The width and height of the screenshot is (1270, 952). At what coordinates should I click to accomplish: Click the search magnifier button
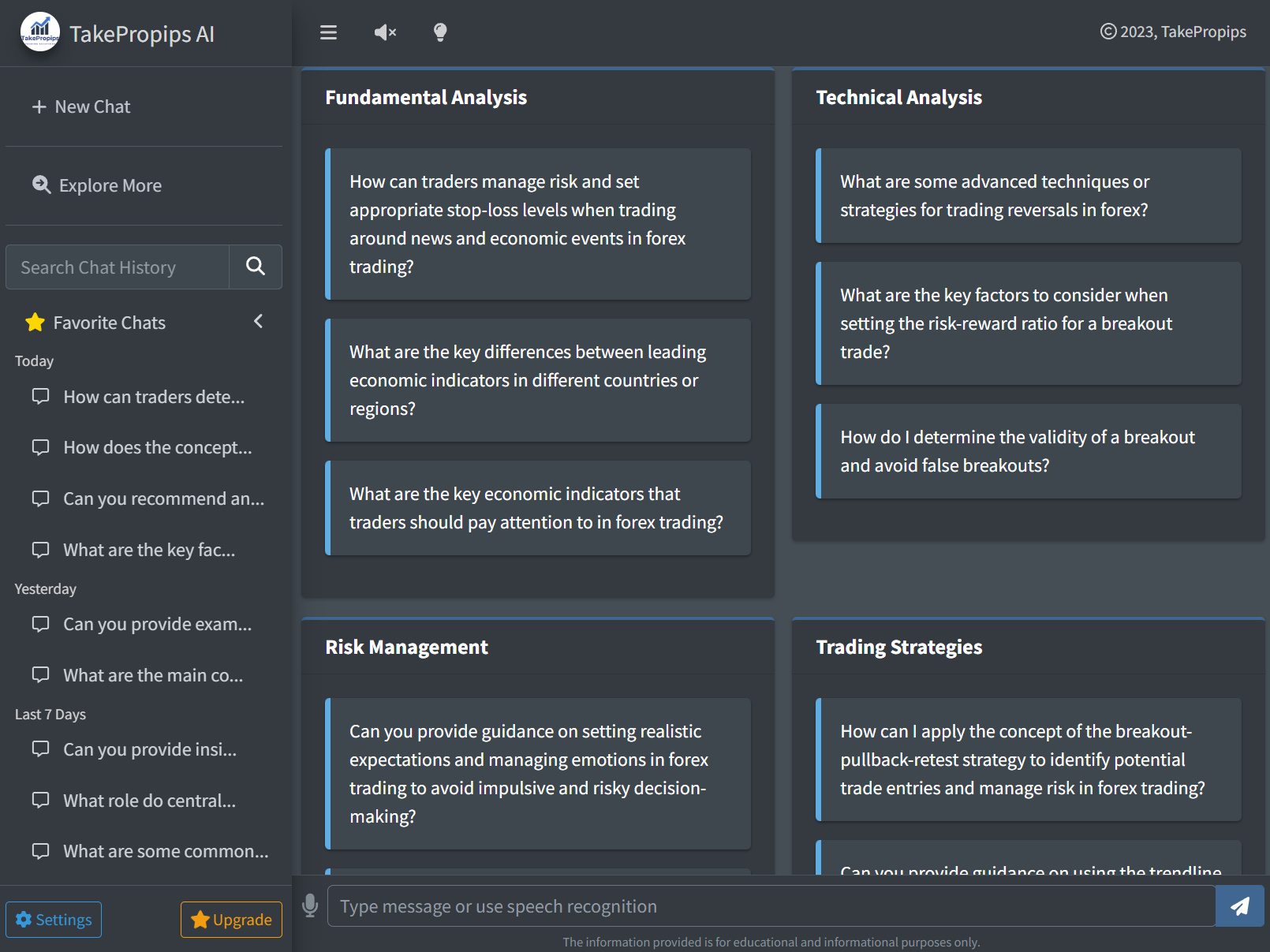(256, 267)
